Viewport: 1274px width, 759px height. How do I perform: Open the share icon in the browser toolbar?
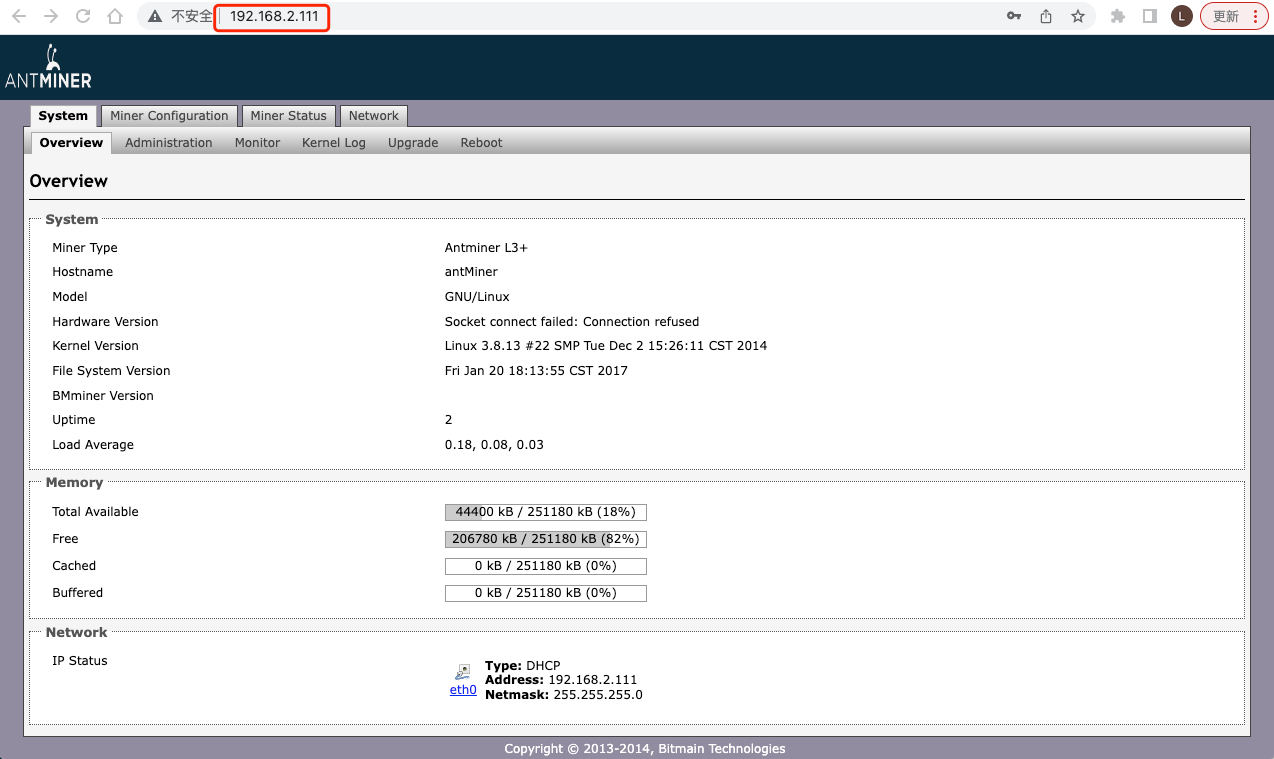pos(1045,16)
